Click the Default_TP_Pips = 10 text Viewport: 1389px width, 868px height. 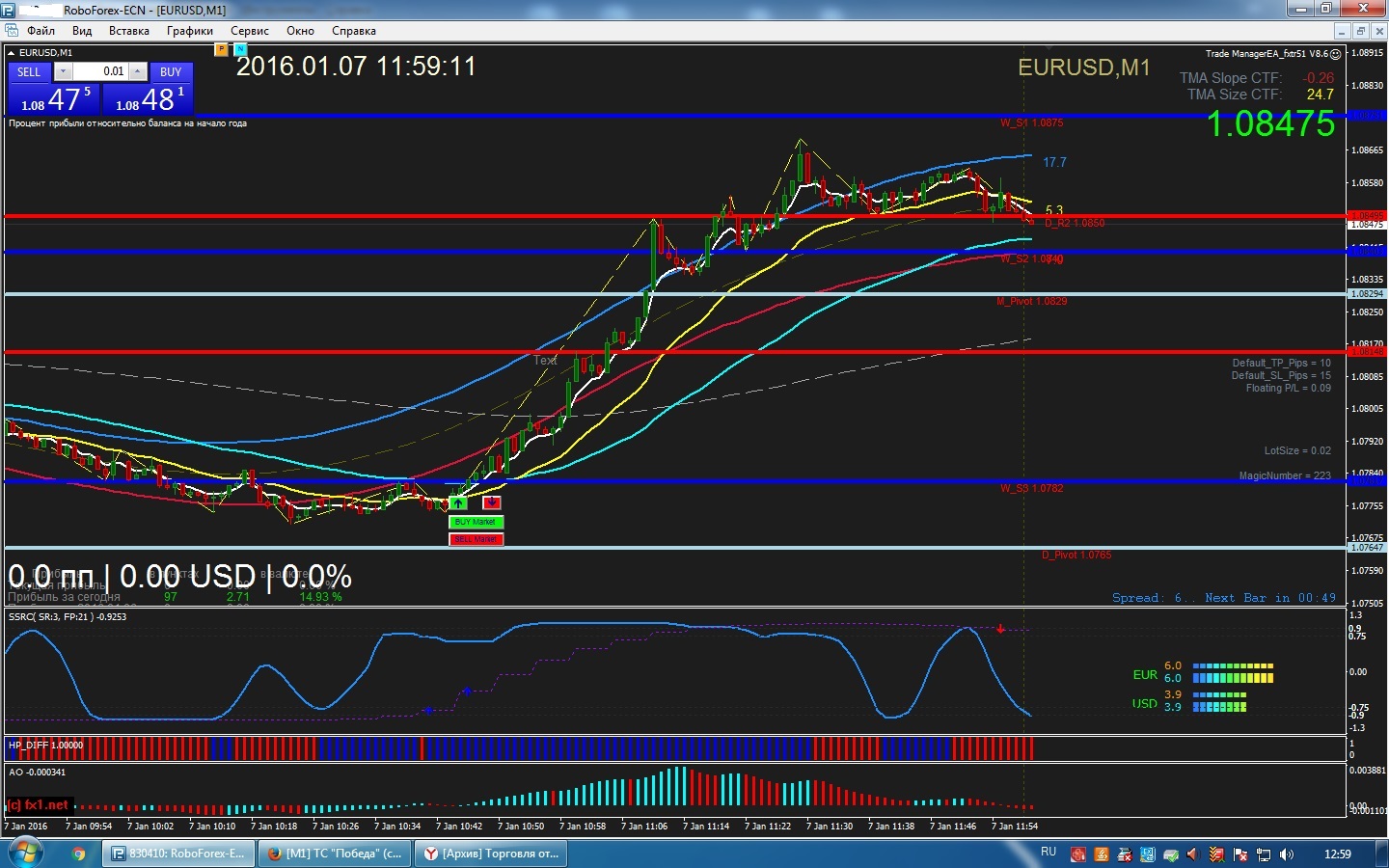pos(1281,364)
